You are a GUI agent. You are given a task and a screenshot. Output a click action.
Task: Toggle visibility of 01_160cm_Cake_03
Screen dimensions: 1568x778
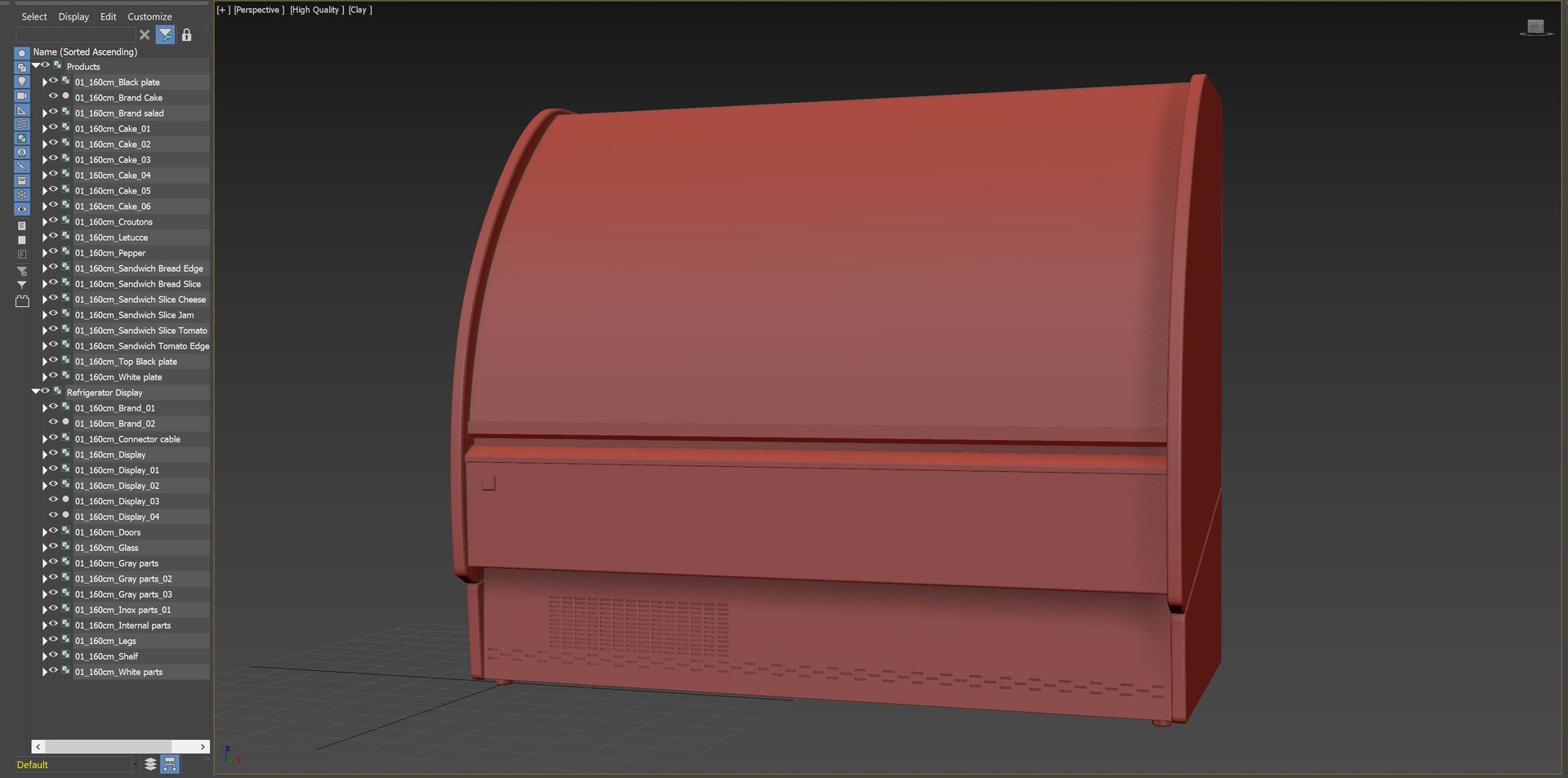(53, 158)
